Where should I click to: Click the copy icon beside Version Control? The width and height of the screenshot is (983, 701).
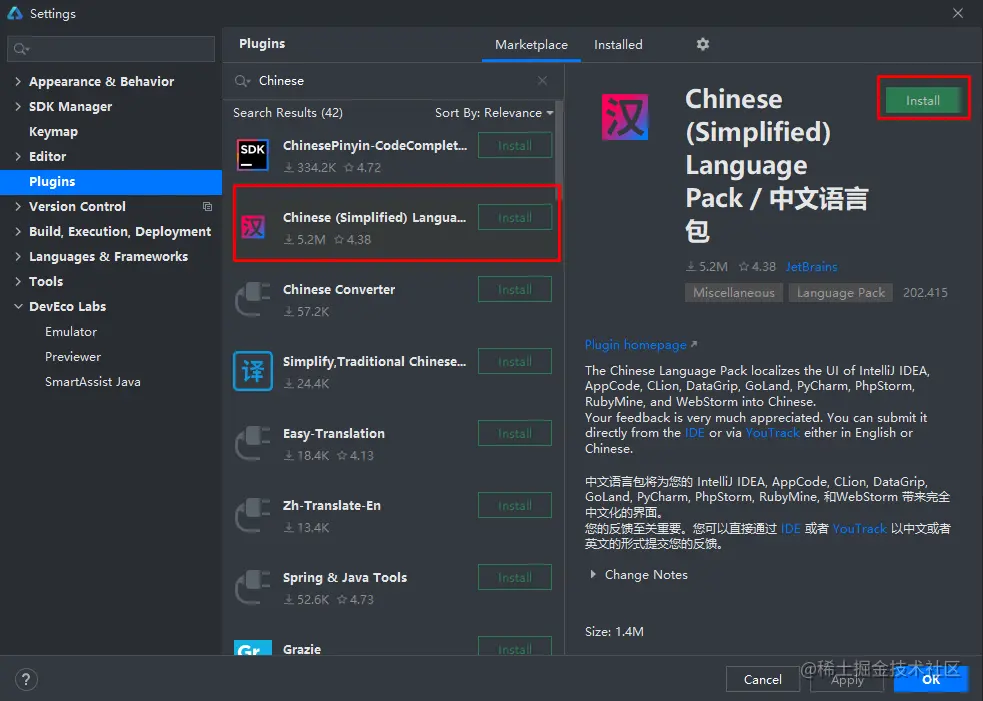[208, 206]
